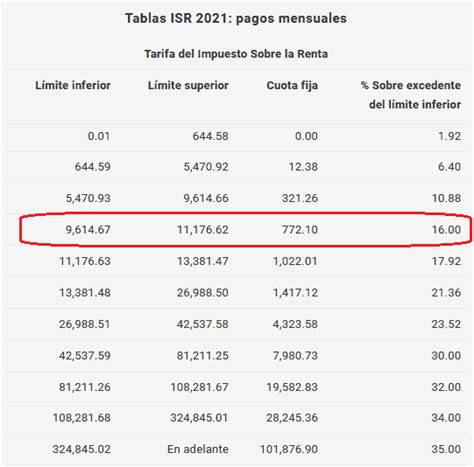Click the percentage cell 10.88
This screenshot has height=467, width=474.
(446, 198)
